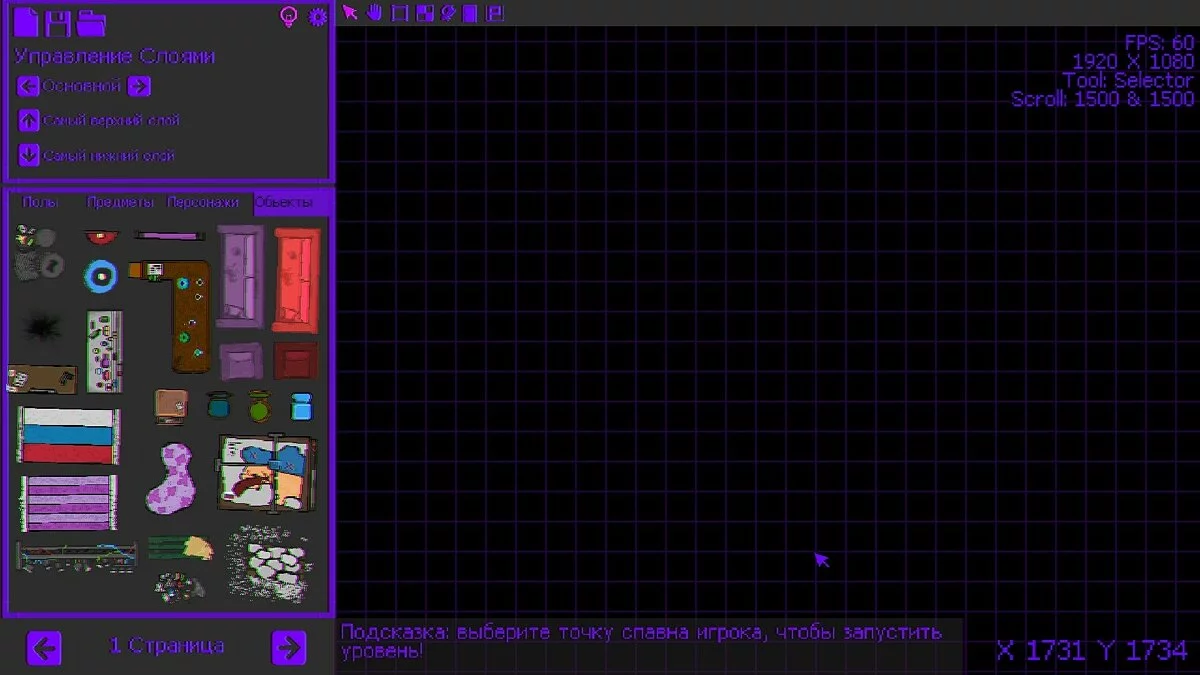Image resolution: width=1200 pixels, height=675 pixels.
Task: Open the Полы tab
Action: (40, 202)
